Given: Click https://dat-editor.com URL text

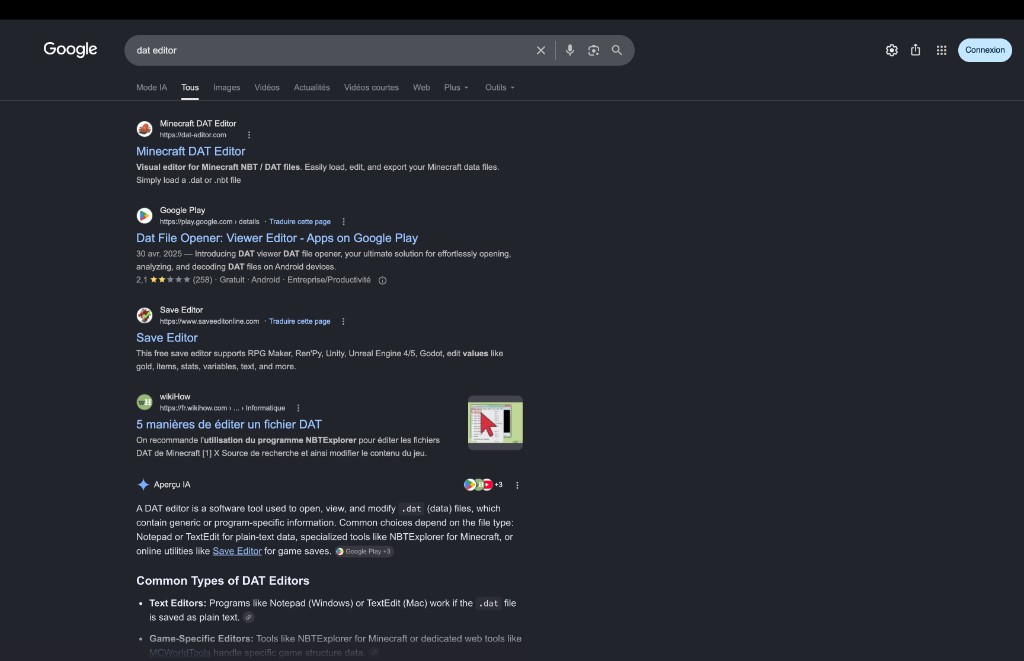Looking at the screenshot, I should pyautogui.click(x=193, y=135).
